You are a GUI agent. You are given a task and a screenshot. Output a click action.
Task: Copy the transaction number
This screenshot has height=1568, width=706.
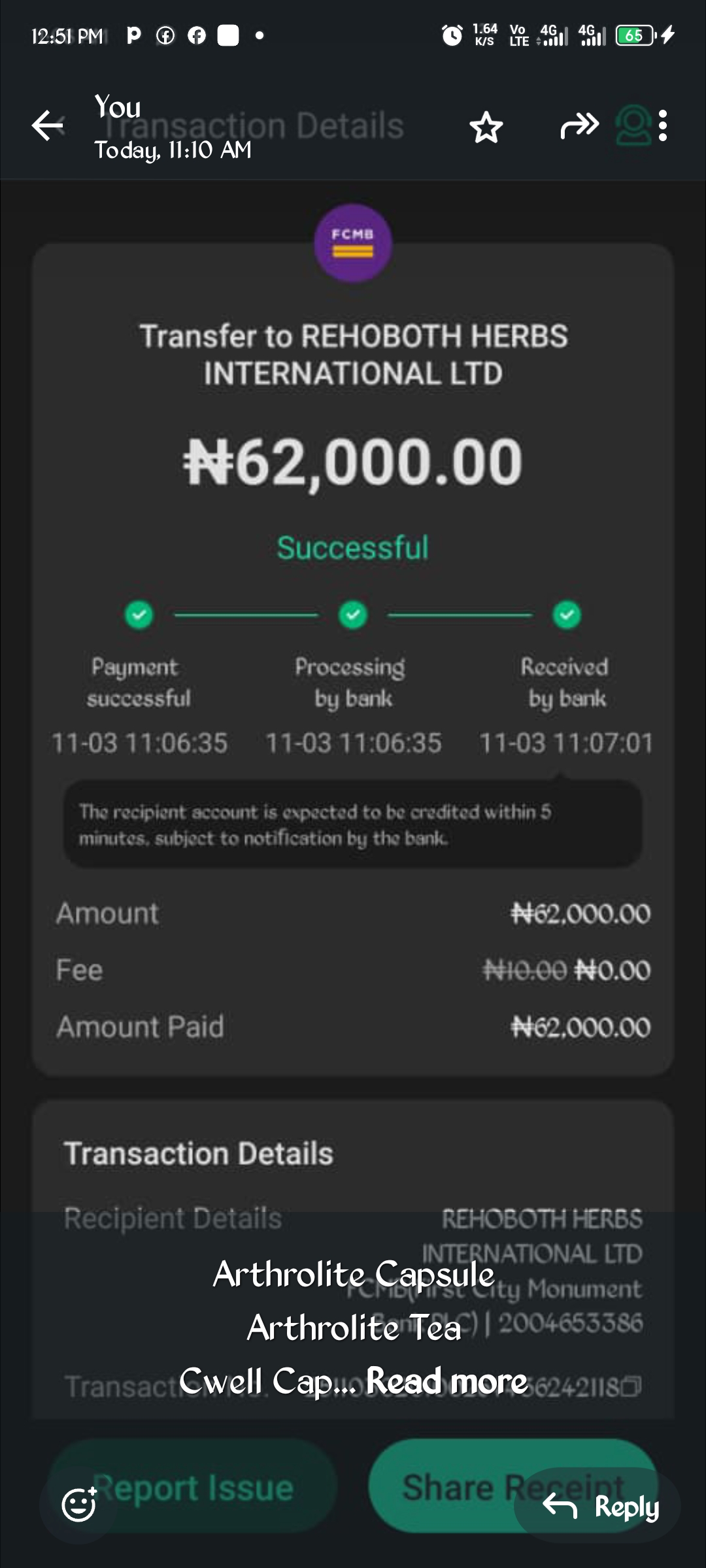point(632,1386)
